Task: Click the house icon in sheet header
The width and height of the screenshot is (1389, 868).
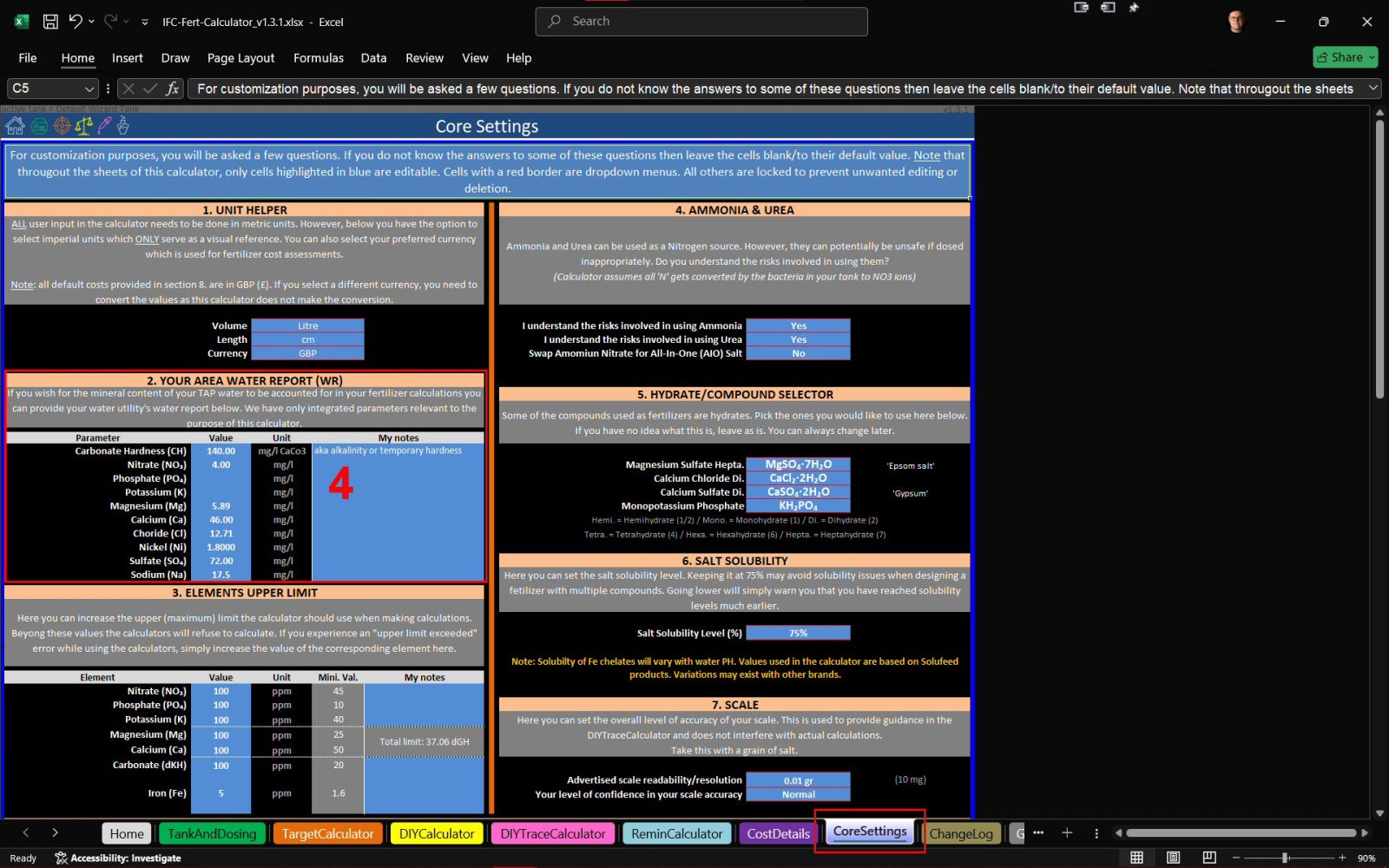Action: 15,127
